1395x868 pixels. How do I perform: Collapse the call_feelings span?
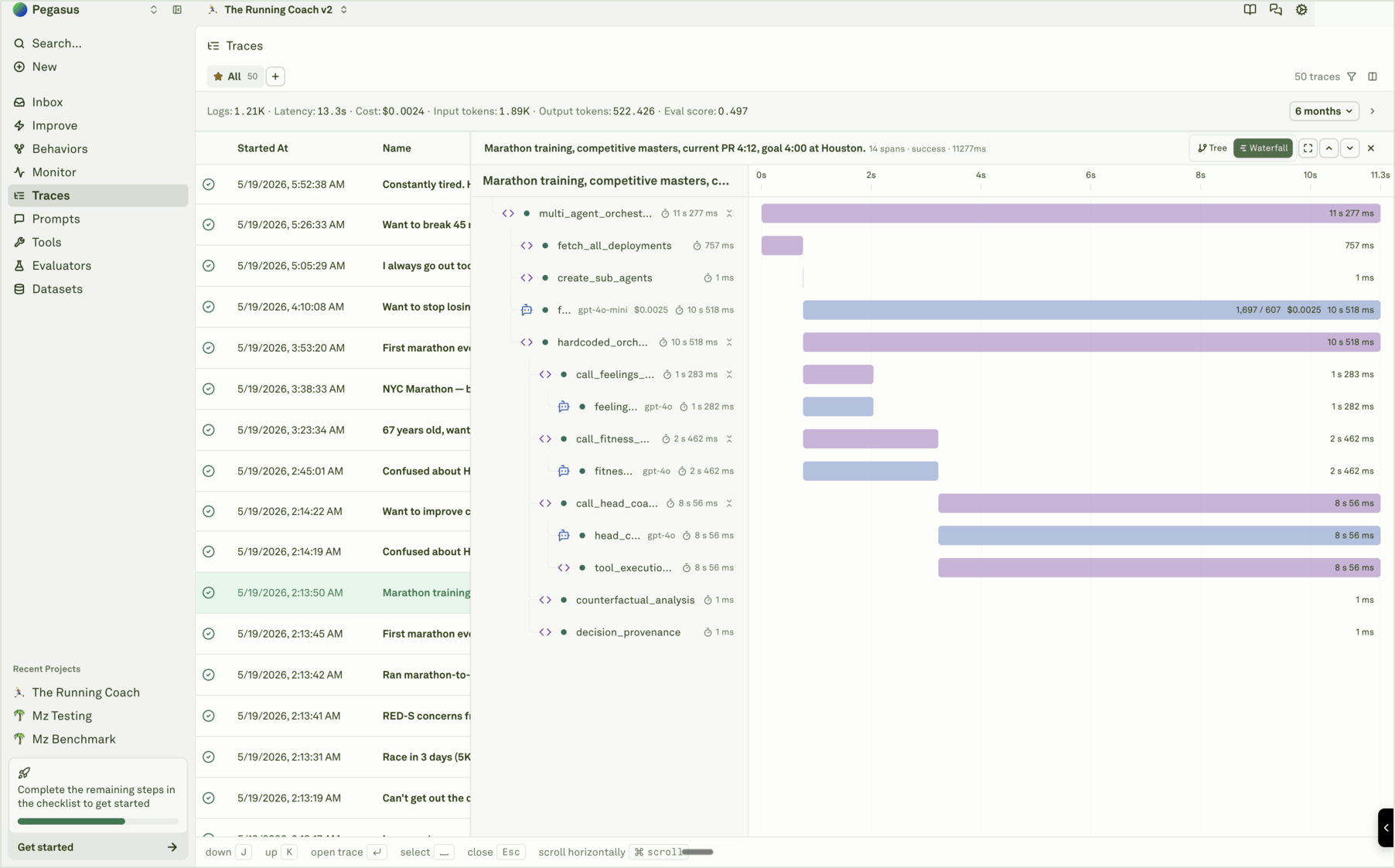[729, 375]
